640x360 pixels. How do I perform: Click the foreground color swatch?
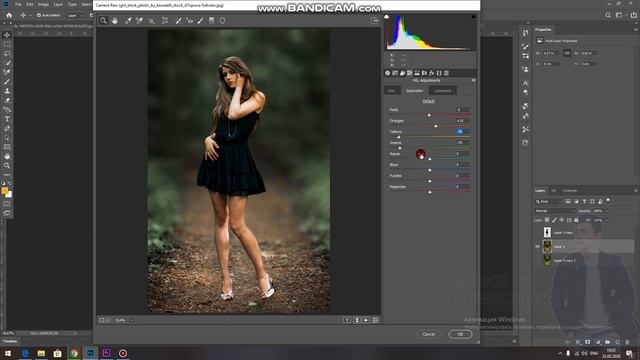click(5, 191)
